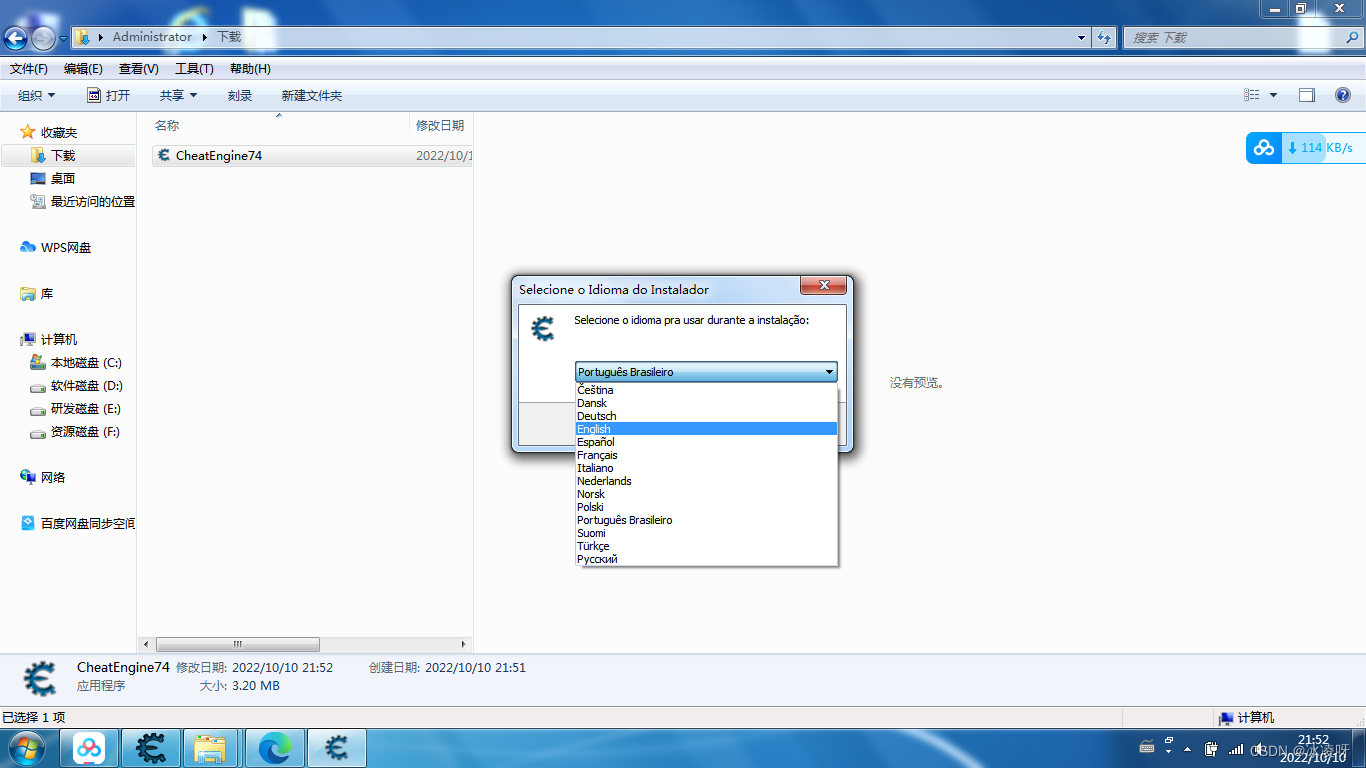The height and width of the screenshot is (768, 1366).
Task: Choose Español in the language list
Action: (706, 442)
